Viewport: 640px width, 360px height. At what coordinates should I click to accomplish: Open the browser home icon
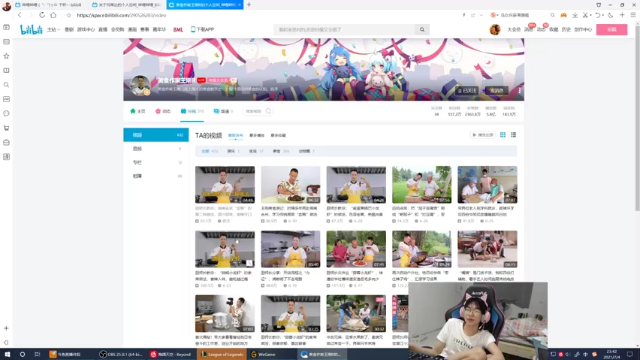53,15
